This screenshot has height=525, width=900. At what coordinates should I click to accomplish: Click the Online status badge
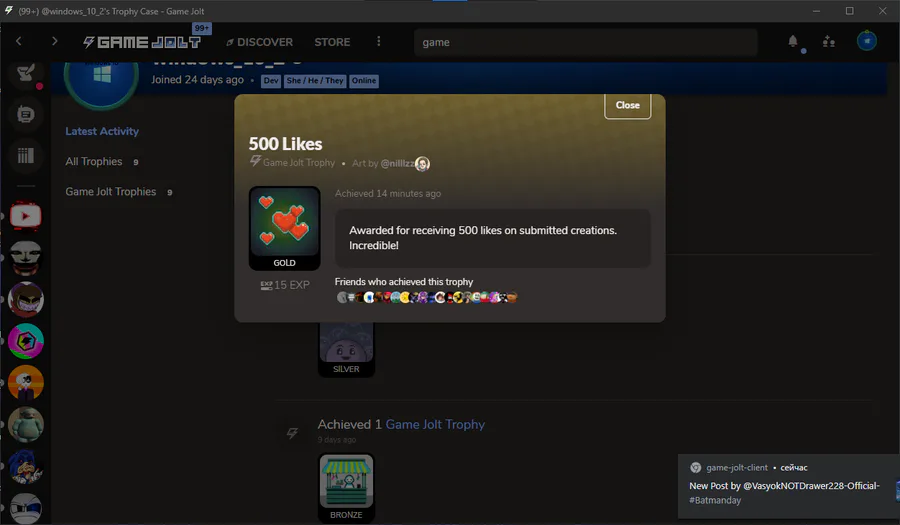(364, 81)
